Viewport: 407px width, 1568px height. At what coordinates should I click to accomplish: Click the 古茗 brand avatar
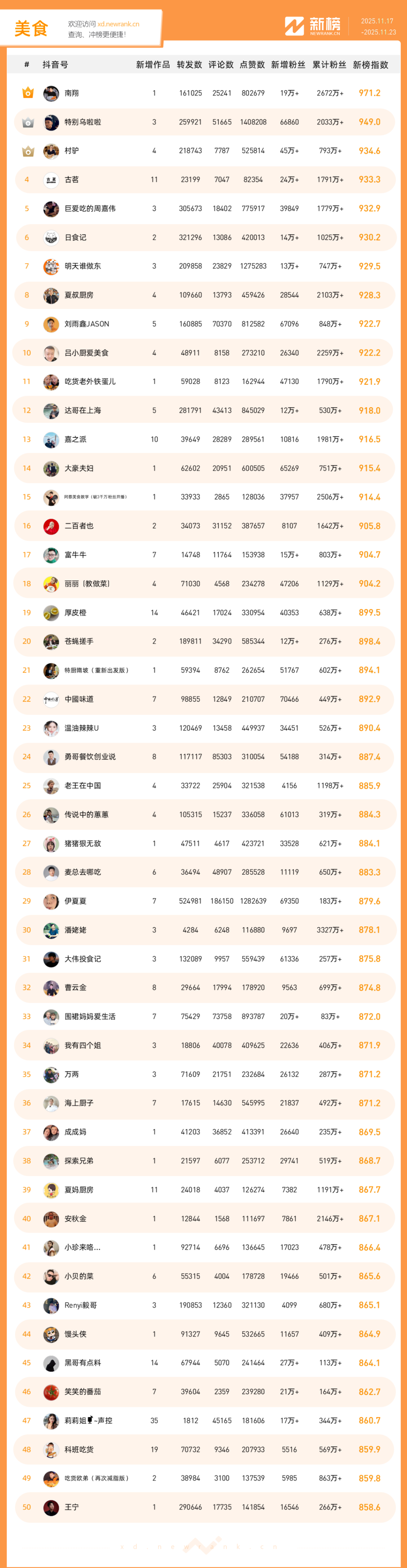[x=51, y=180]
